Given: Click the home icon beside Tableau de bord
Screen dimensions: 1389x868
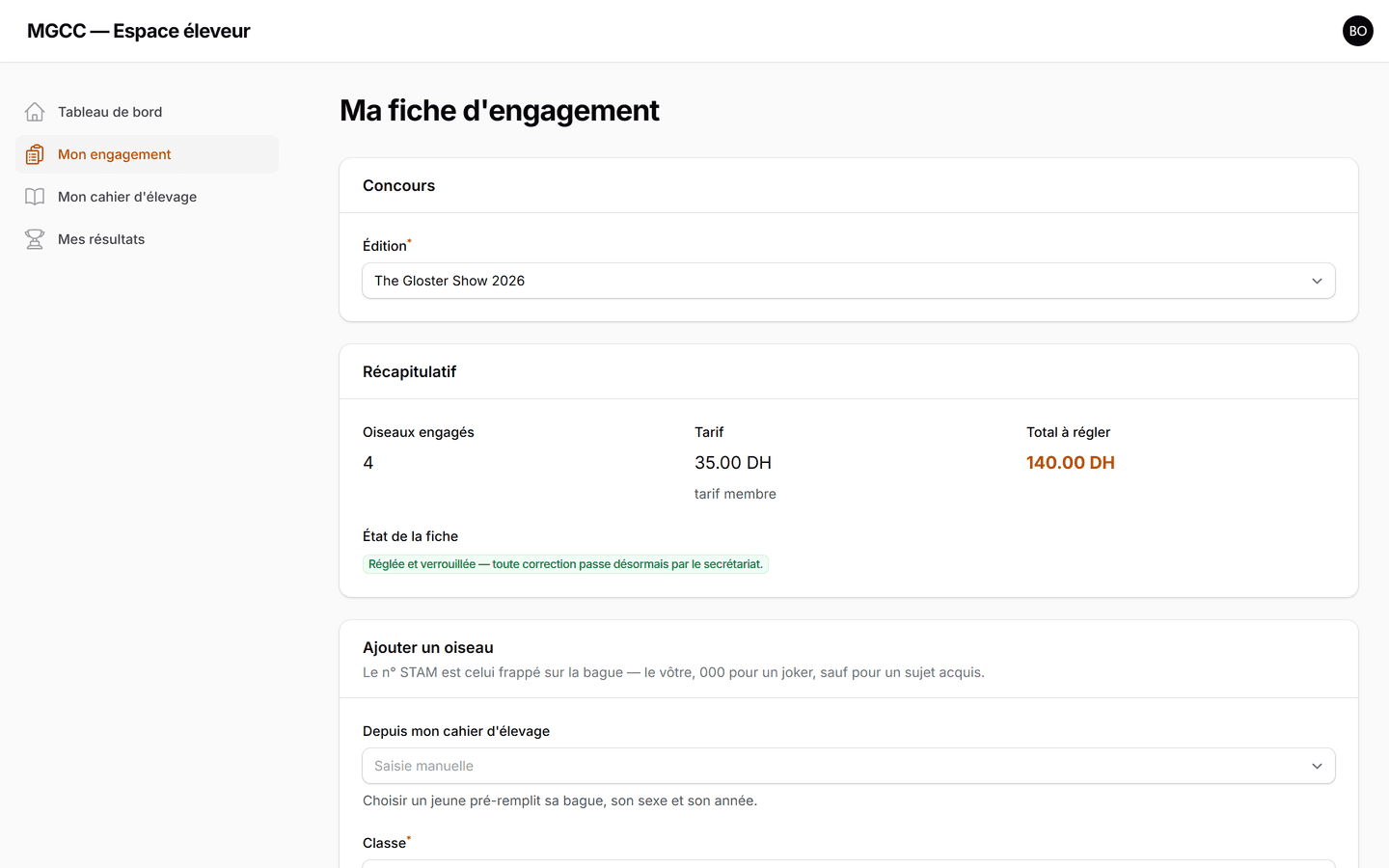Looking at the screenshot, I should point(35,112).
